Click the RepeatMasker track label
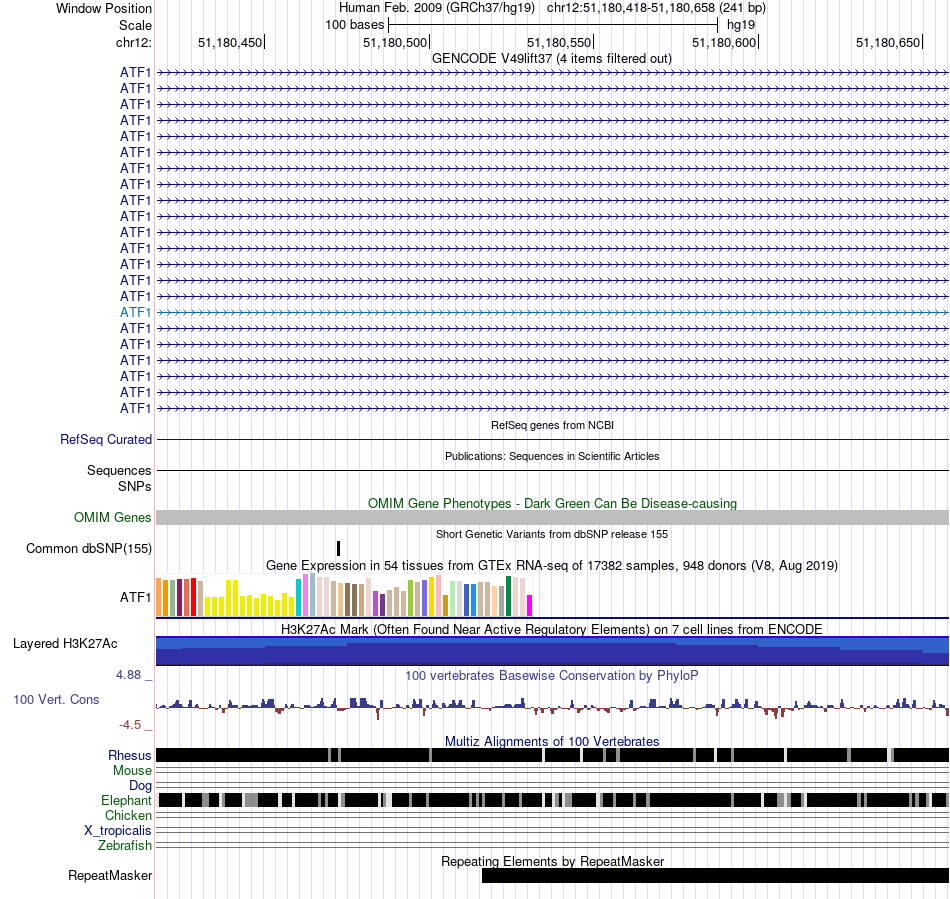 click(110, 875)
